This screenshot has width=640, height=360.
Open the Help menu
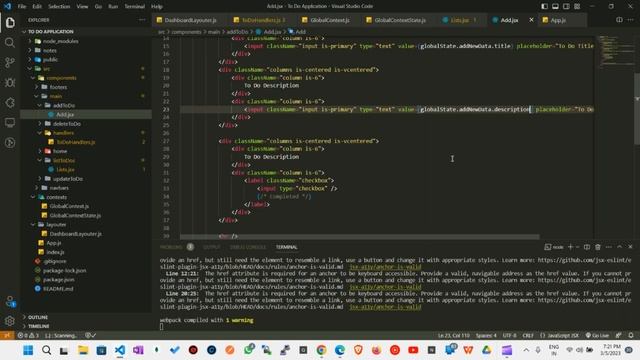[x=157, y=7]
